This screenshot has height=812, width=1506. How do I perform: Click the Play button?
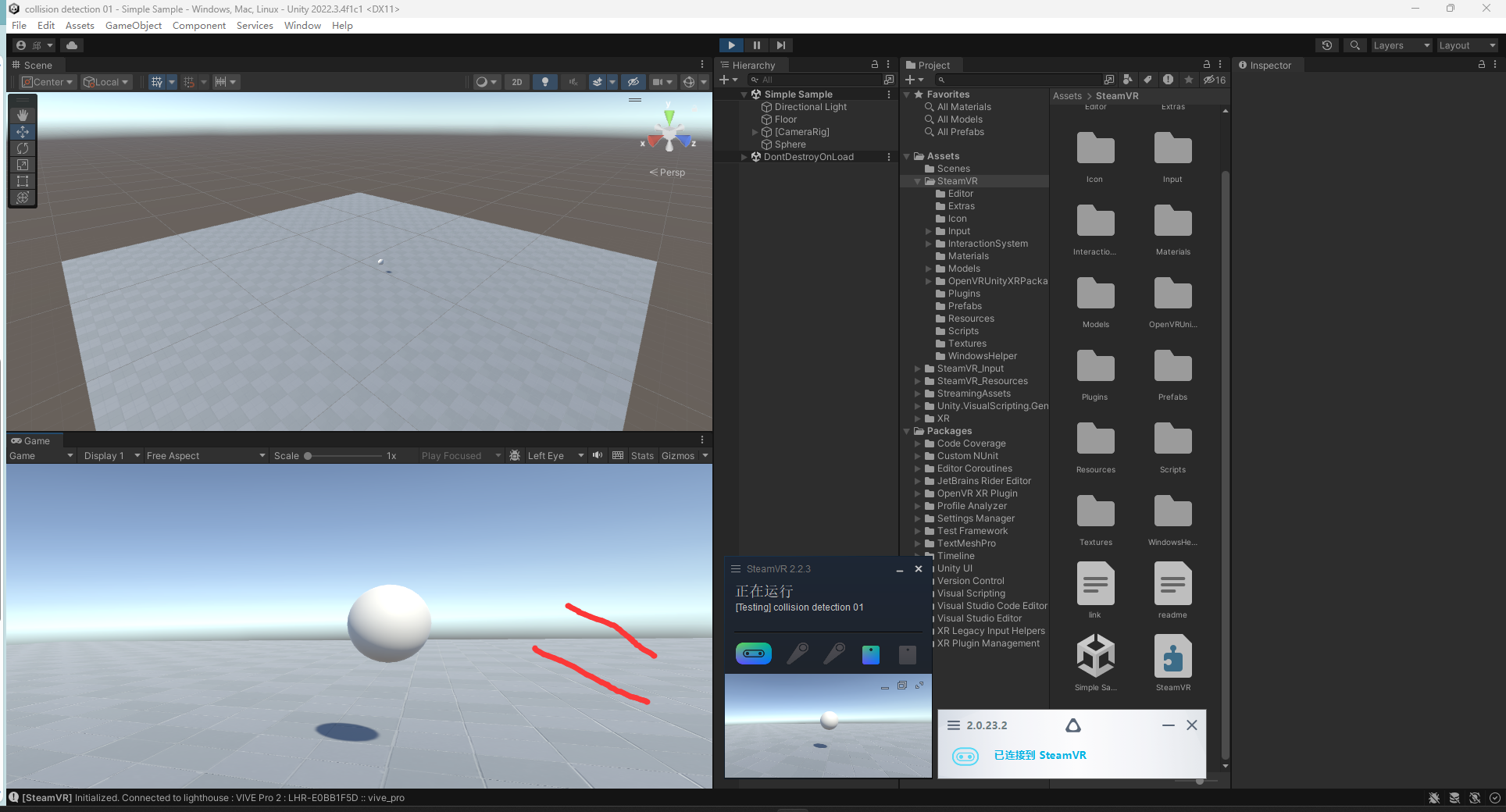pos(731,45)
